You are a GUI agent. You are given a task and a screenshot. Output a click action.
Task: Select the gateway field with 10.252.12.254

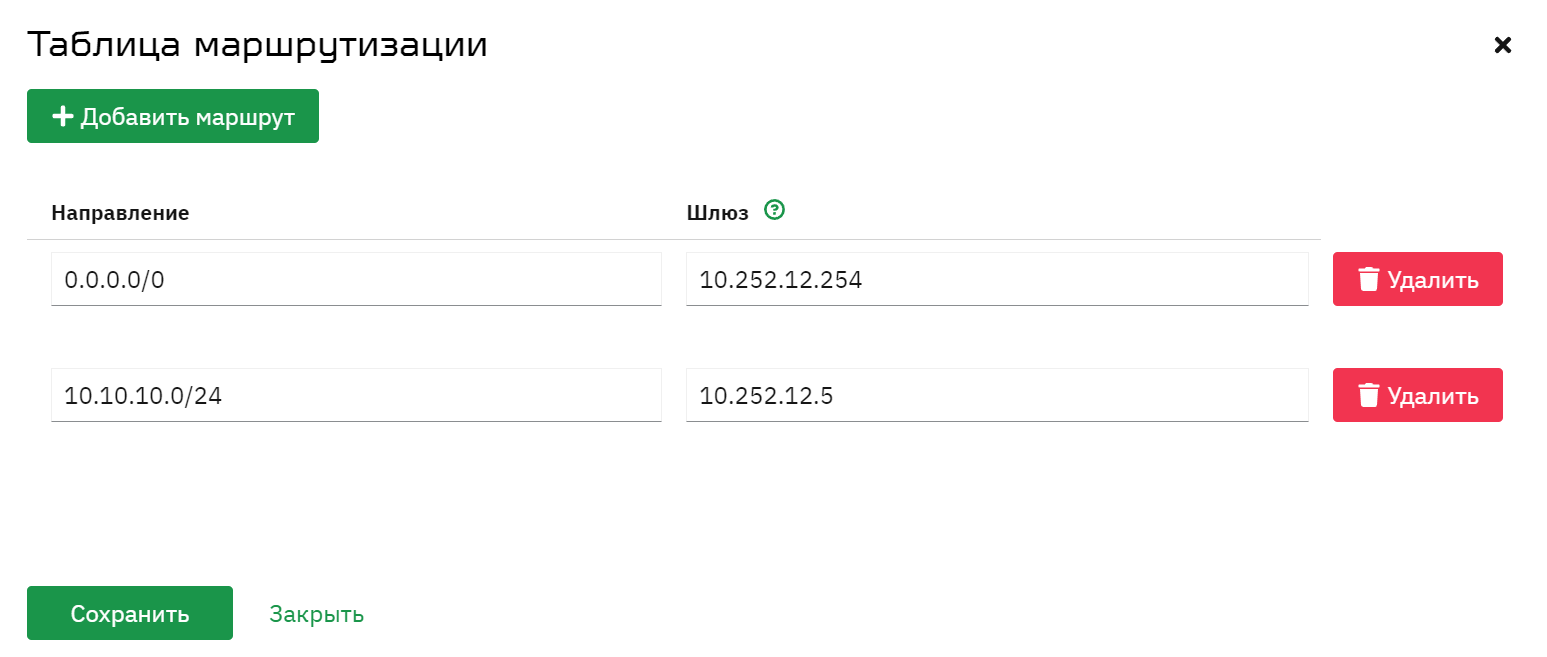point(997,279)
